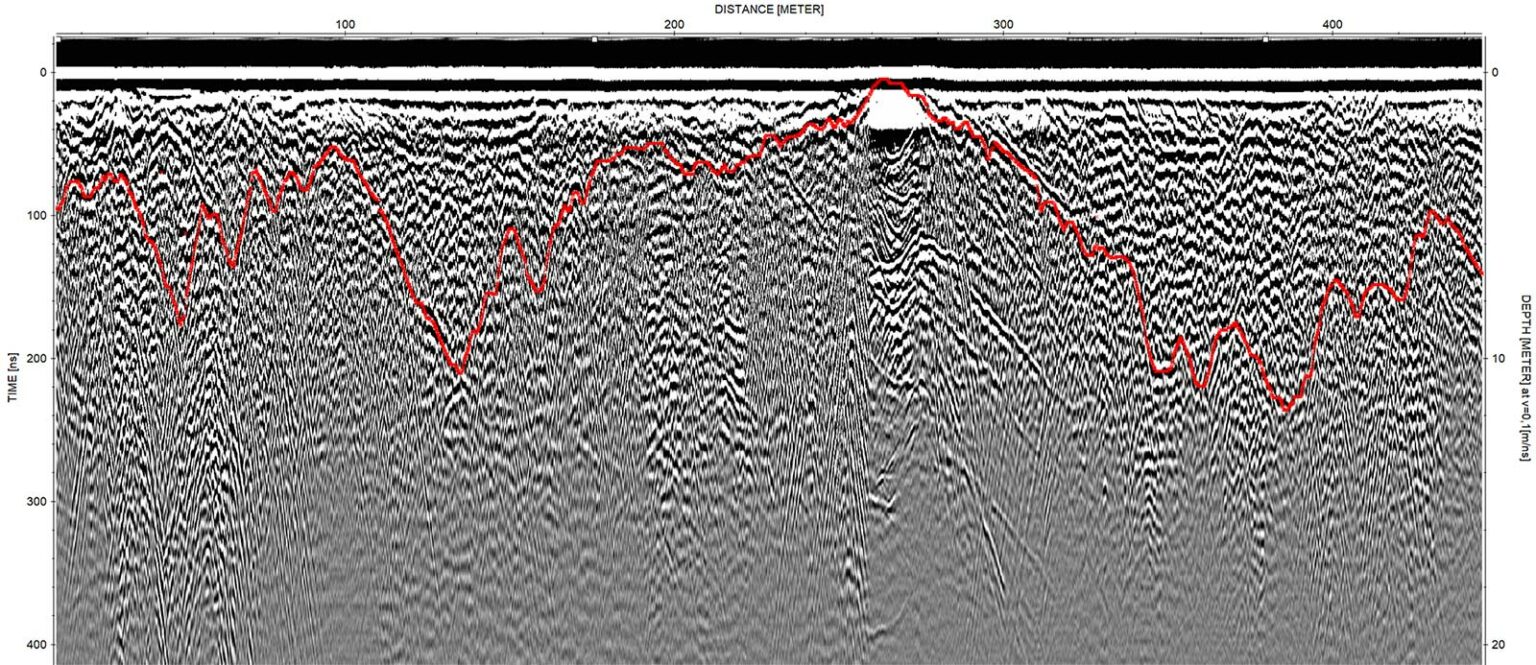Click the white marker in top band near 175 meters
The image size is (1536, 665).
tap(594, 40)
